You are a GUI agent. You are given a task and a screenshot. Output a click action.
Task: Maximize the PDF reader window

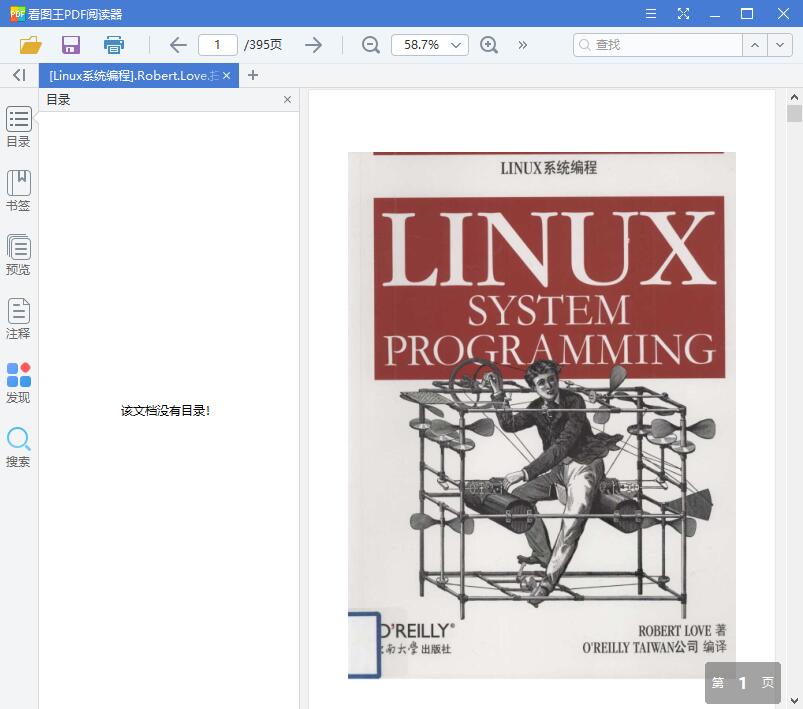click(747, 14)
